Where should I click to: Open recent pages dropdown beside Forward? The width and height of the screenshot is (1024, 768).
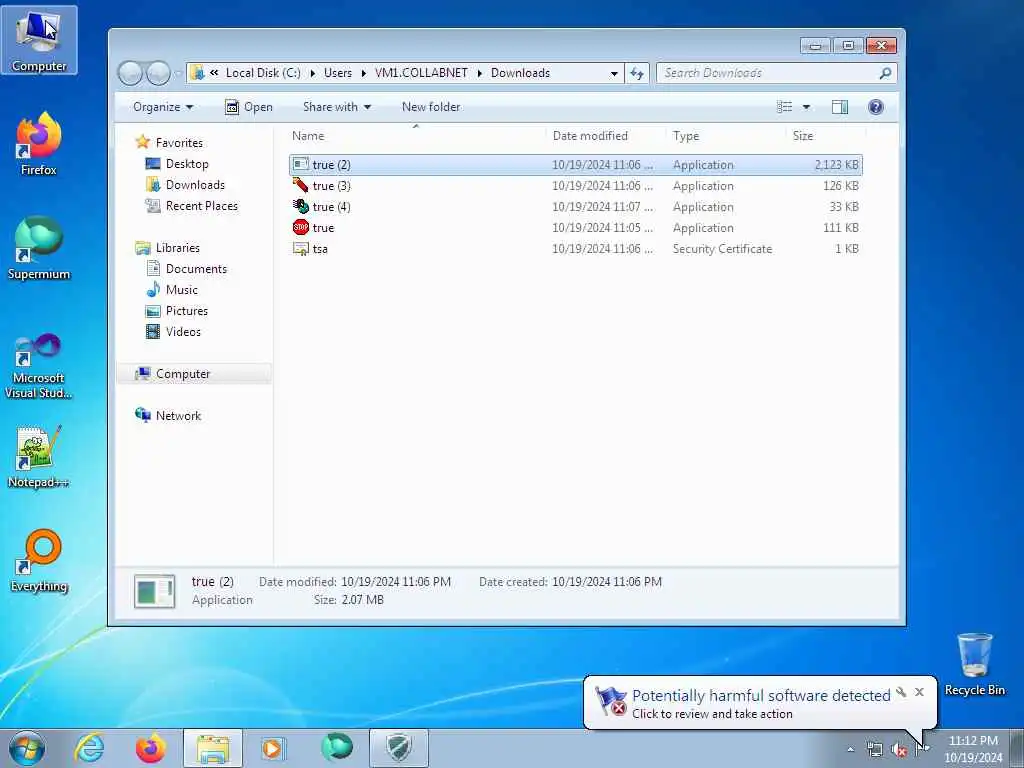click(x=177, y=73)
